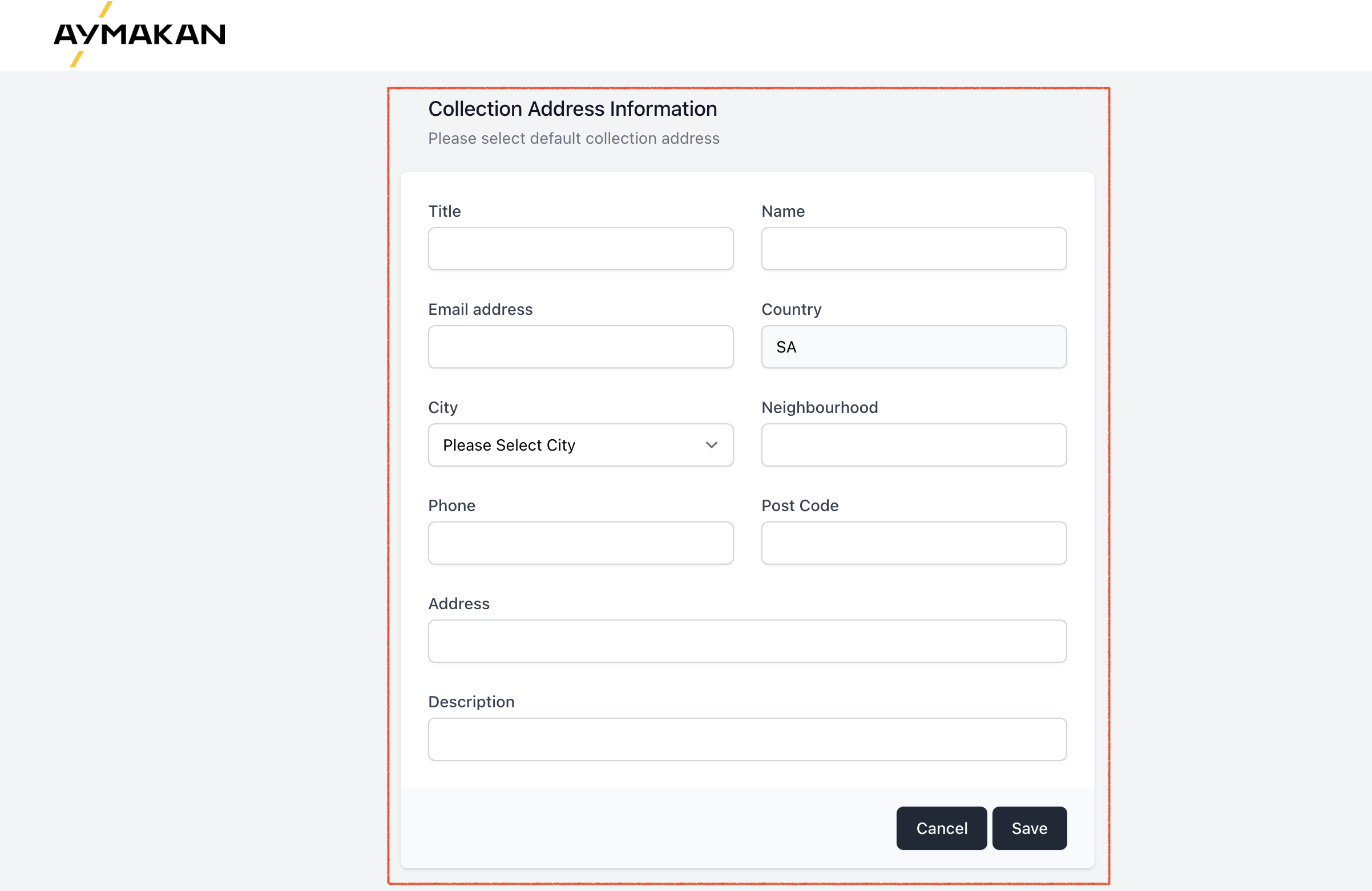Focus the Description text box
Screen dimensions: 1372x891
click(x=747, y=738)
